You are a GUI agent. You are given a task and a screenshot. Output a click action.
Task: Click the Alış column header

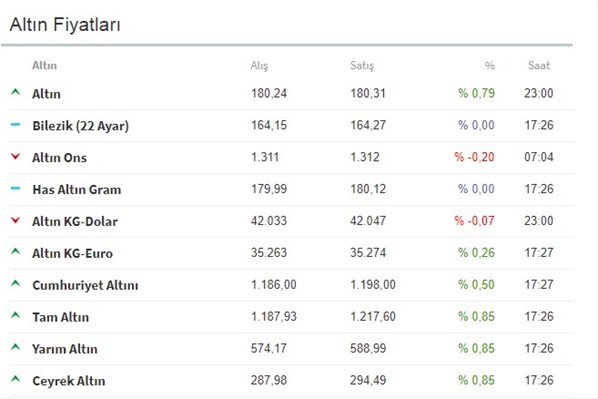pos(259,66)
